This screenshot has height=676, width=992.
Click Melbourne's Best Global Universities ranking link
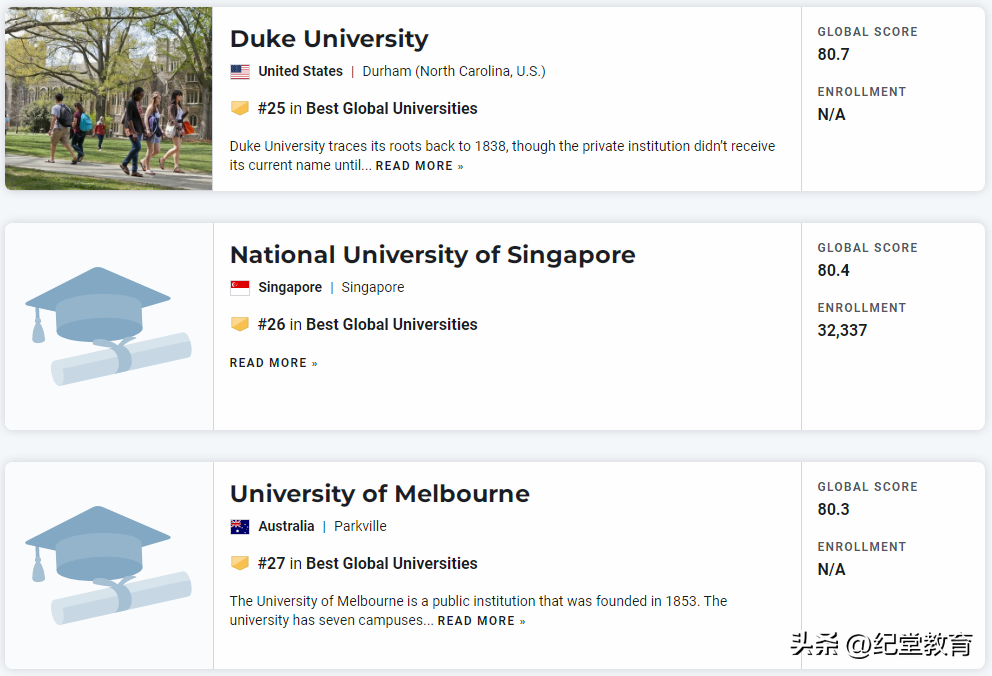[x=391, y=563]
